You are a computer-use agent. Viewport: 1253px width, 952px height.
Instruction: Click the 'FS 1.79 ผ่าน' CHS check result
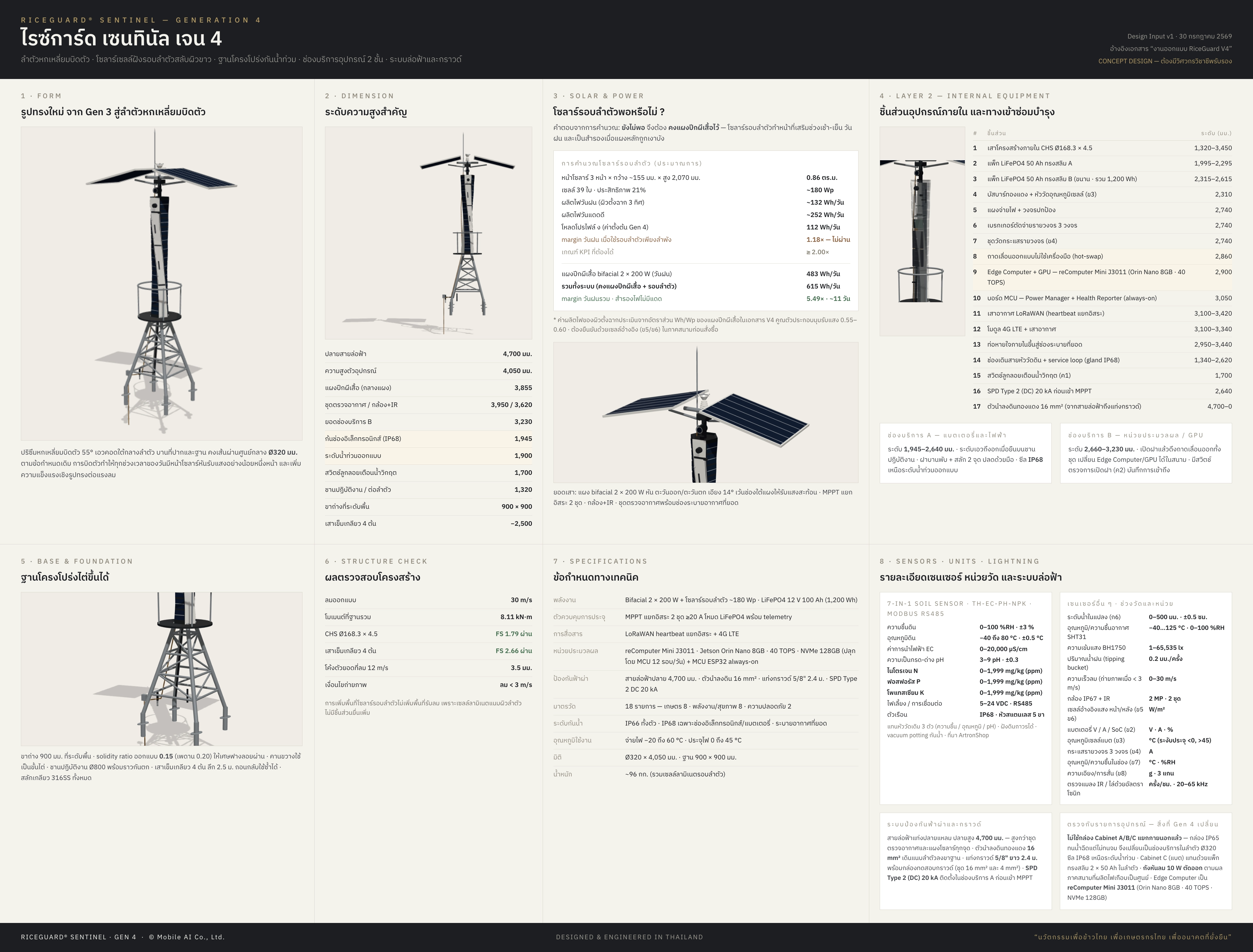click(514, 634)
